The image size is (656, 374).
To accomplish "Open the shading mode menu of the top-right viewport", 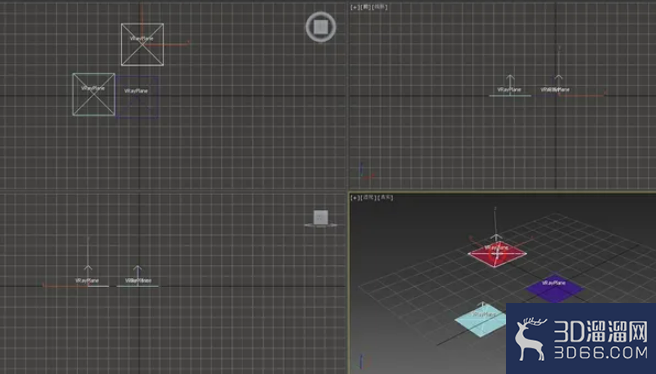I will (x=380, y=7).
